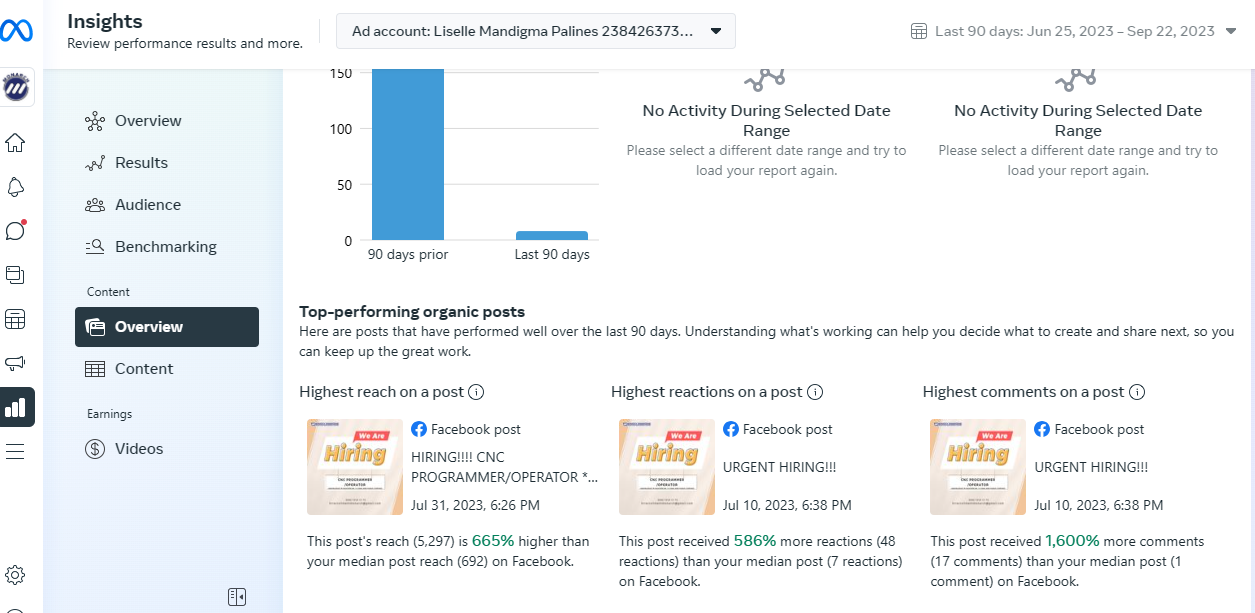The width and height of the screenshot is (1255, 613).
Task: Show info for Highest comments on a post
Action: tap(1137, 392)
